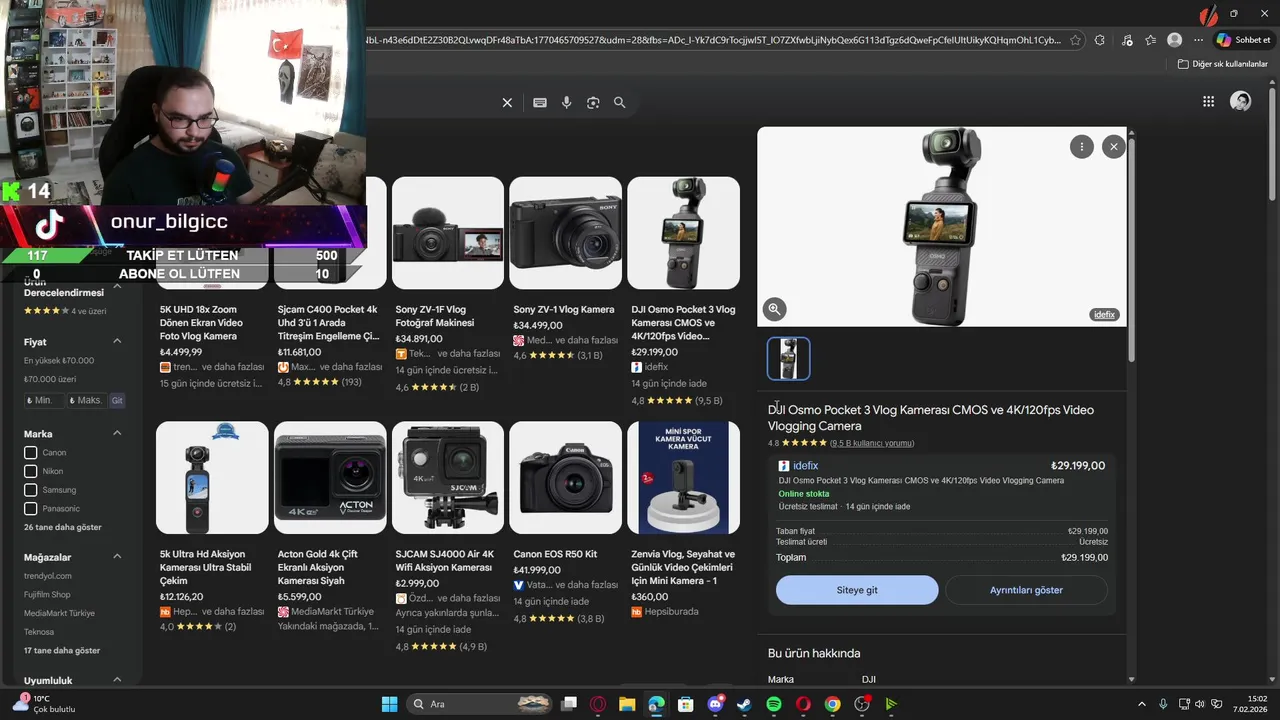Open Discord from the taskbar
Screen dimensions: 1280x720
(715, 704)
